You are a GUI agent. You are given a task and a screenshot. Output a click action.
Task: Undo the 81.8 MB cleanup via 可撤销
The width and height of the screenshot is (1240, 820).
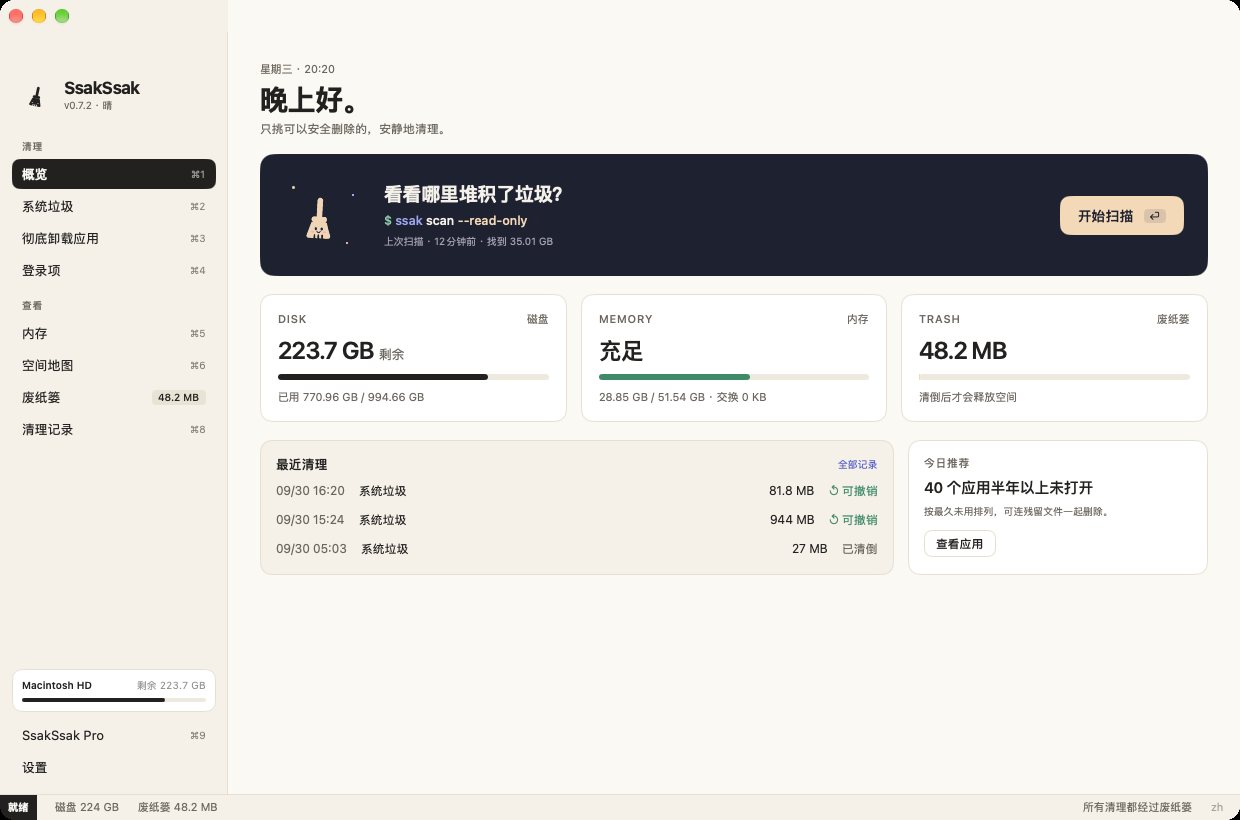[853, 491]
